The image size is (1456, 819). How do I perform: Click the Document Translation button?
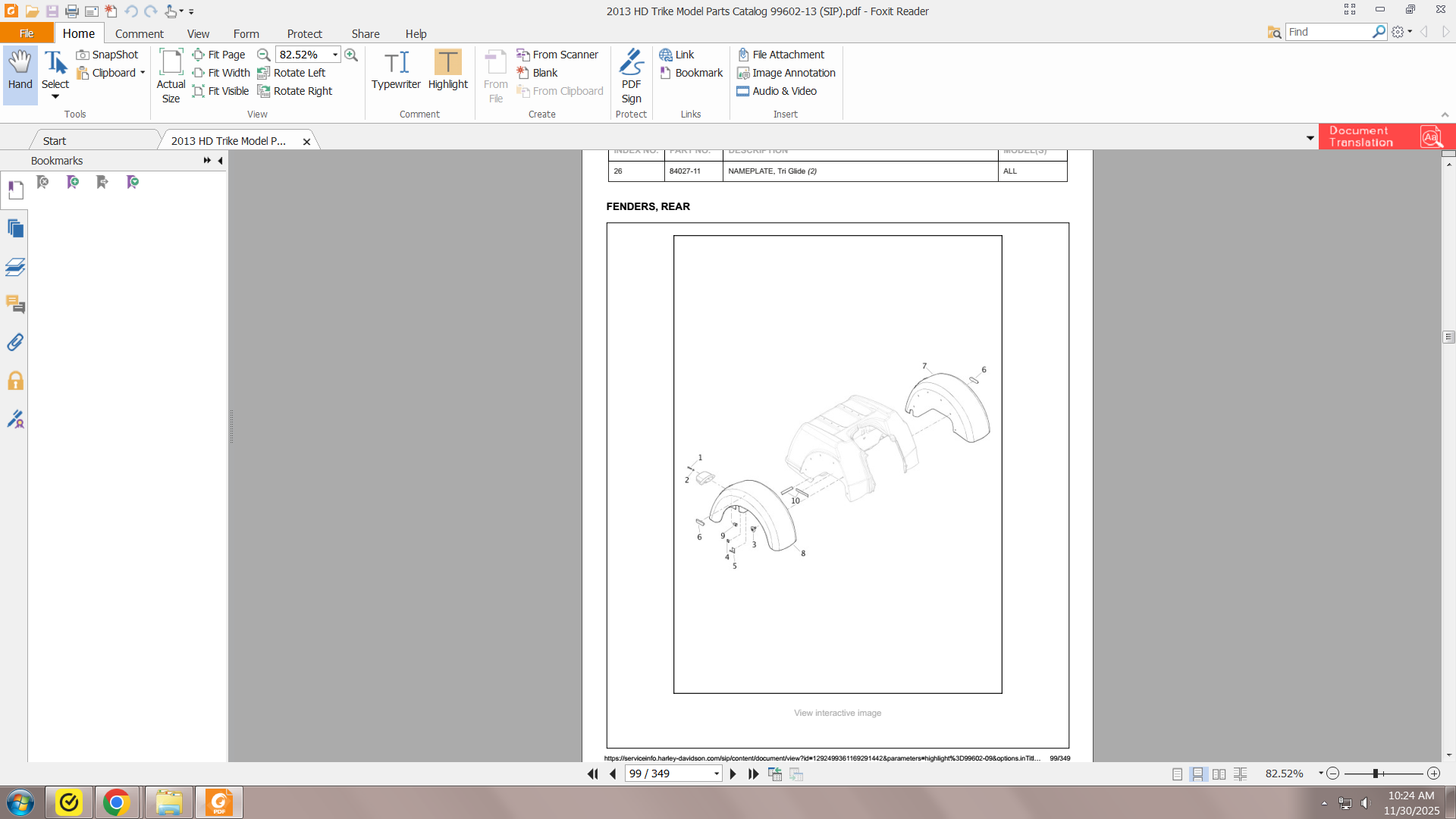click(x=1385, y=136)
